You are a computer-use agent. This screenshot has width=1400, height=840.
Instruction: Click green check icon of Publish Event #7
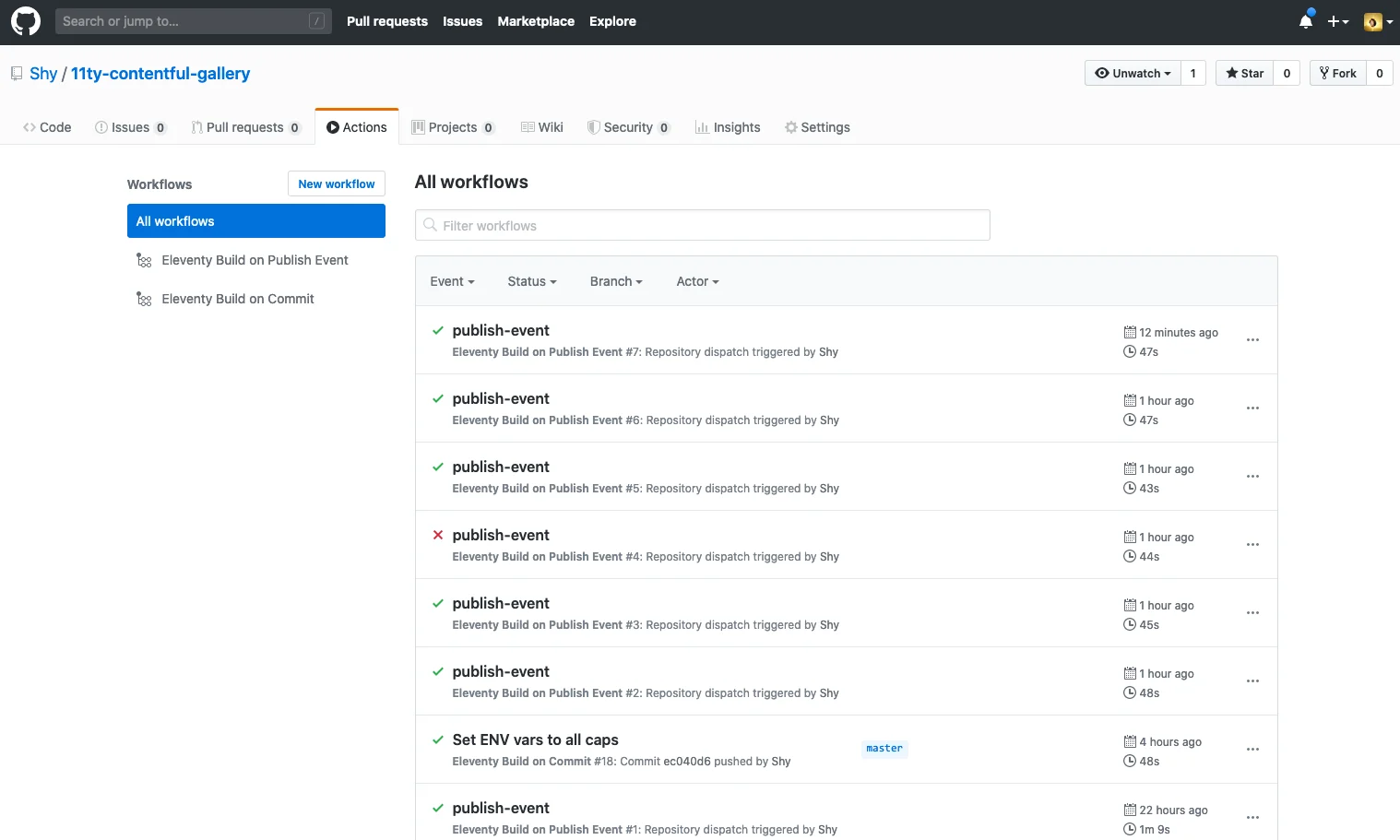[x=438, y=330]
